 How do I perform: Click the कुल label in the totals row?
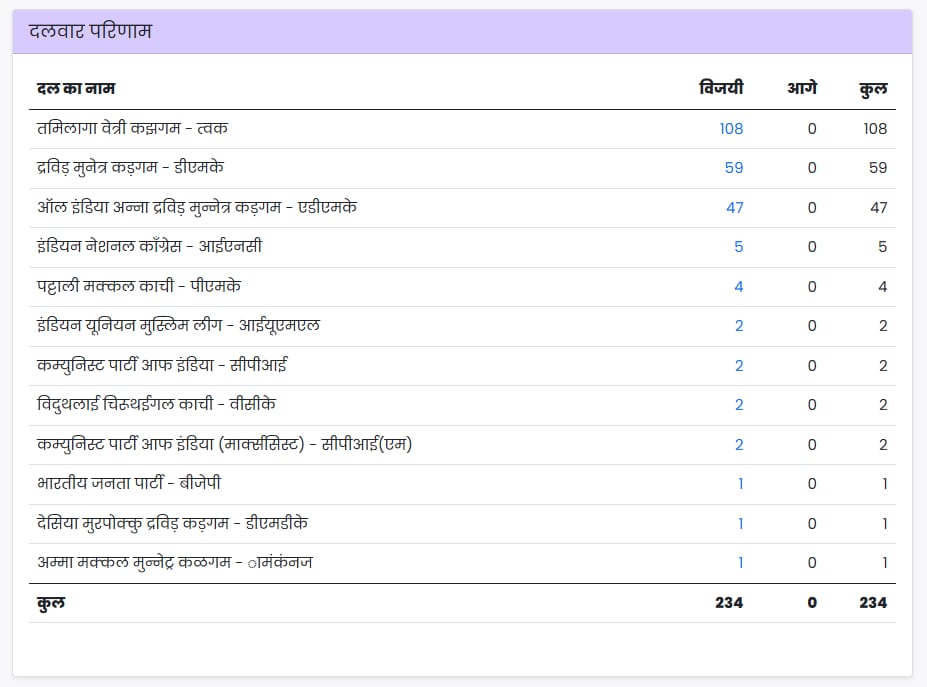click(51, 603)
